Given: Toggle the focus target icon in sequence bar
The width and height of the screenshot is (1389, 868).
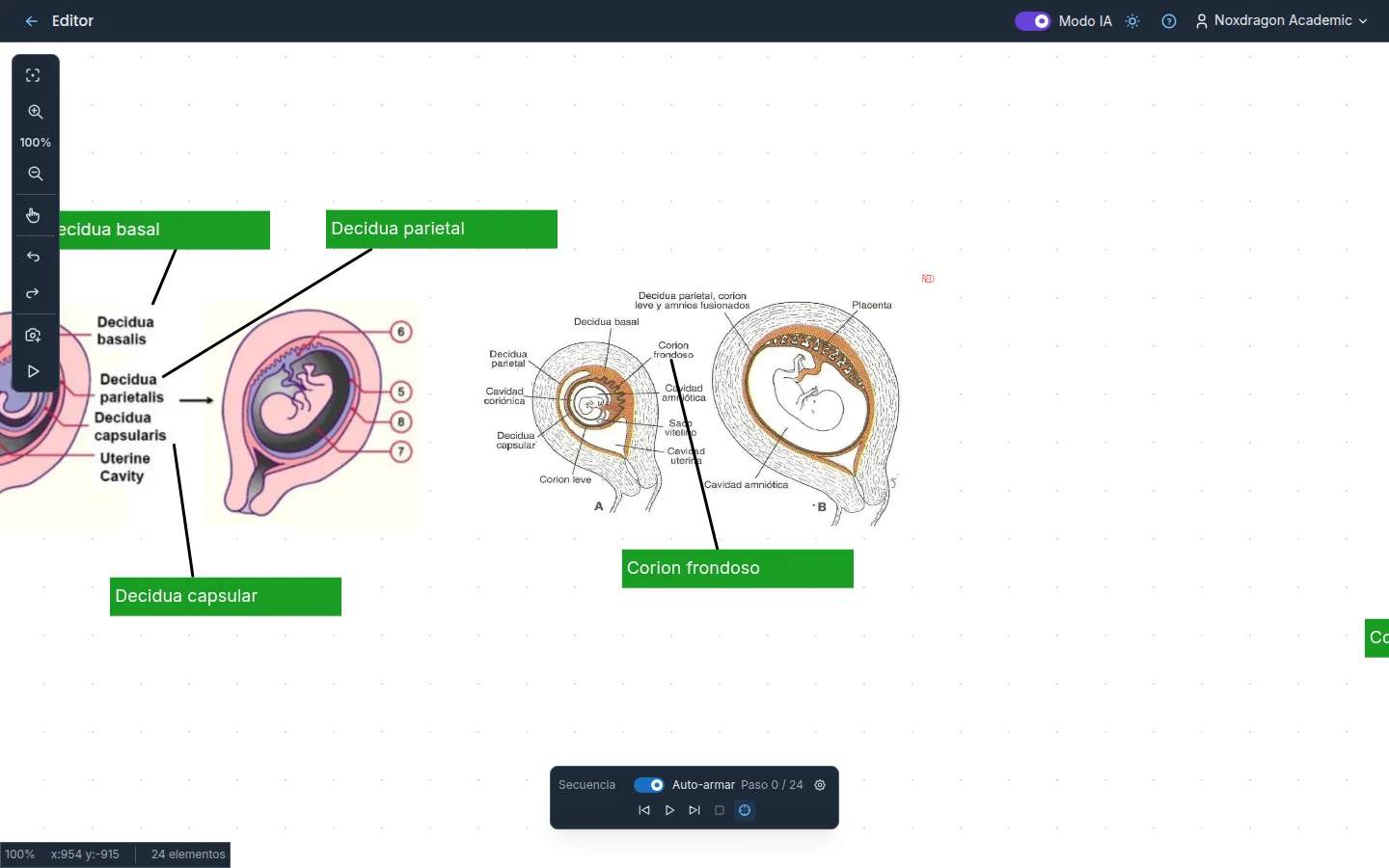Looking at the screenshot, I should click(x=745, y=810).
